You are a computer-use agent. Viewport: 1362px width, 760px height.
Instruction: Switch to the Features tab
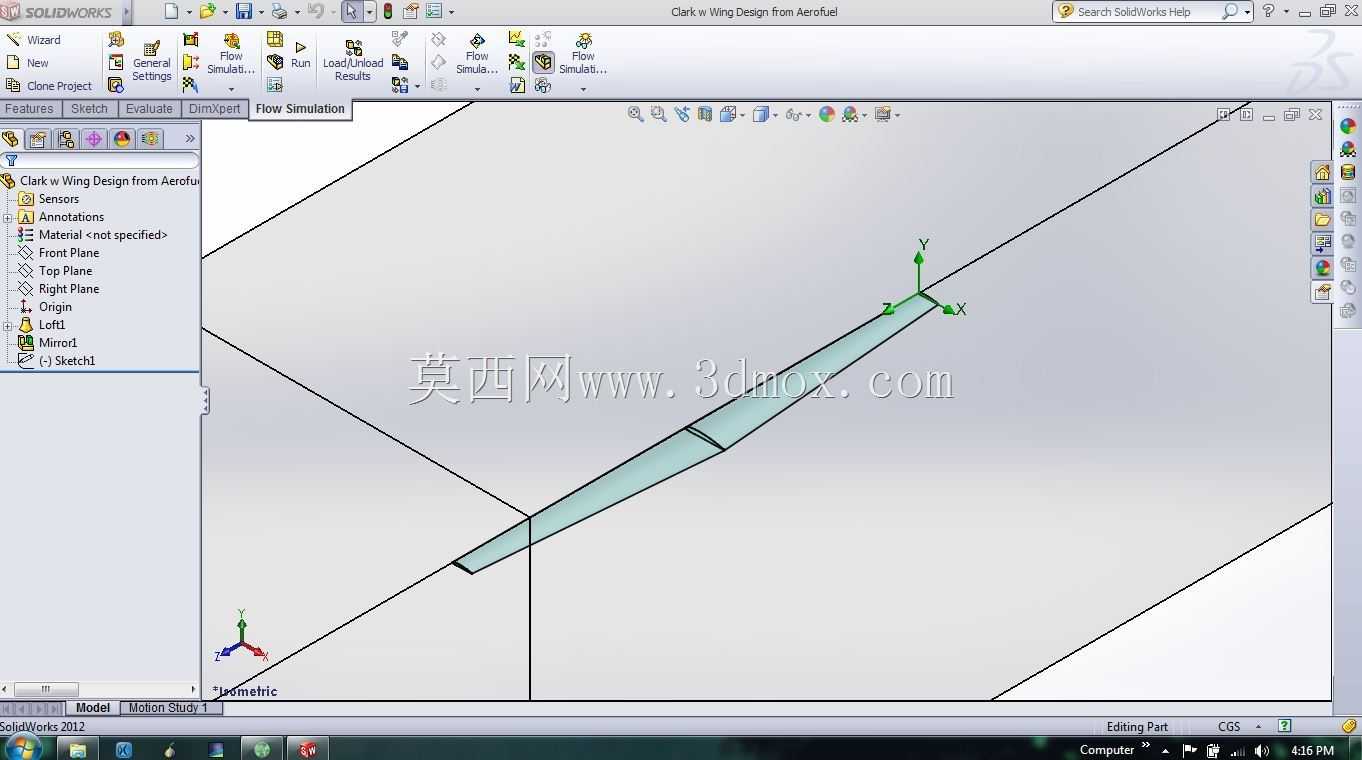pos(29,109)
